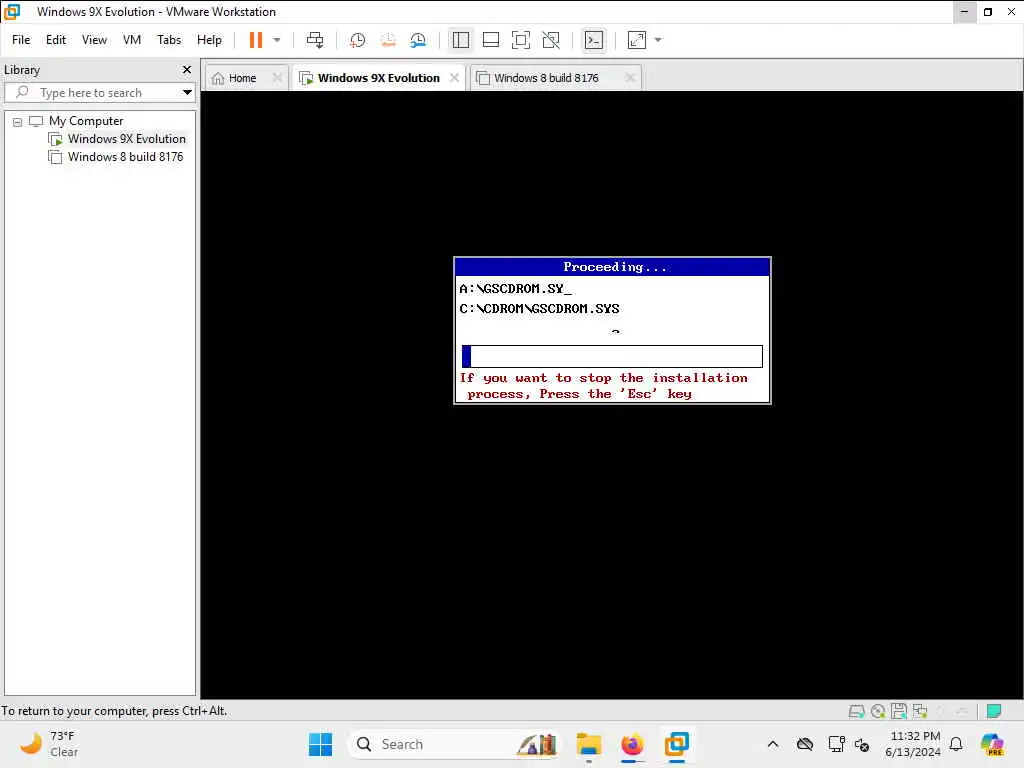Select Windows 9X Evolution in library tree
Viewport: 1024px width, 768px height.
click(127, 139)
